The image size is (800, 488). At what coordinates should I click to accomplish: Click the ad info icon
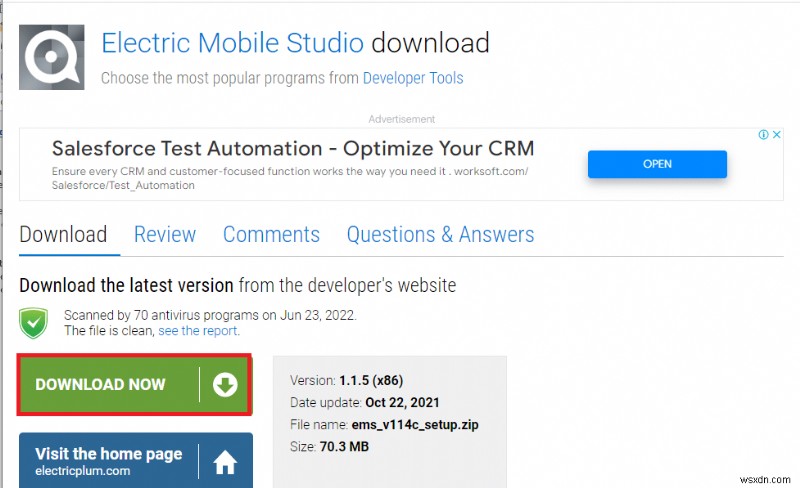click(764, 135)
